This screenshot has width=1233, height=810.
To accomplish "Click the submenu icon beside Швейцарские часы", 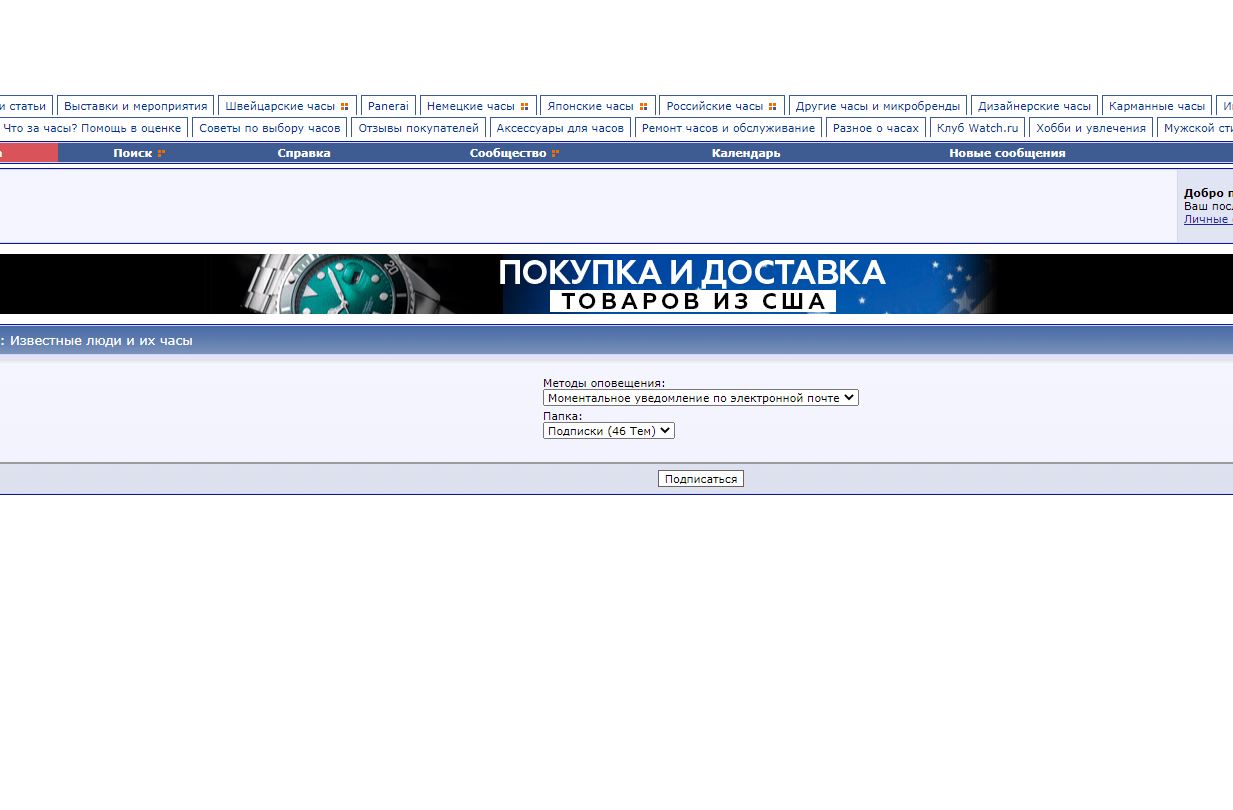I will pos(345,106).
